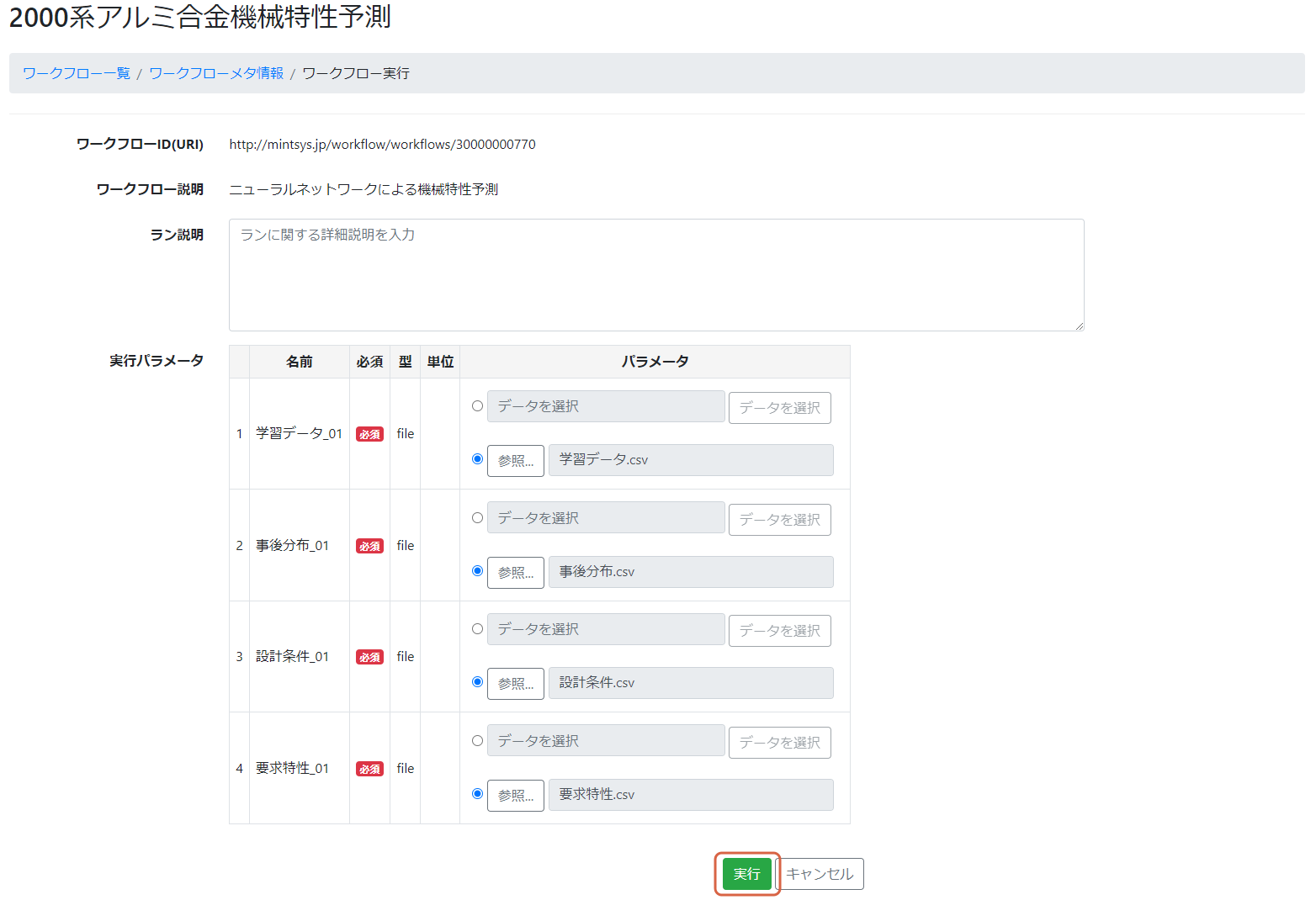This screenshot has width=1316, height=900.
Task: Select data radio for 設計条件_01
Action: (478, 629)
